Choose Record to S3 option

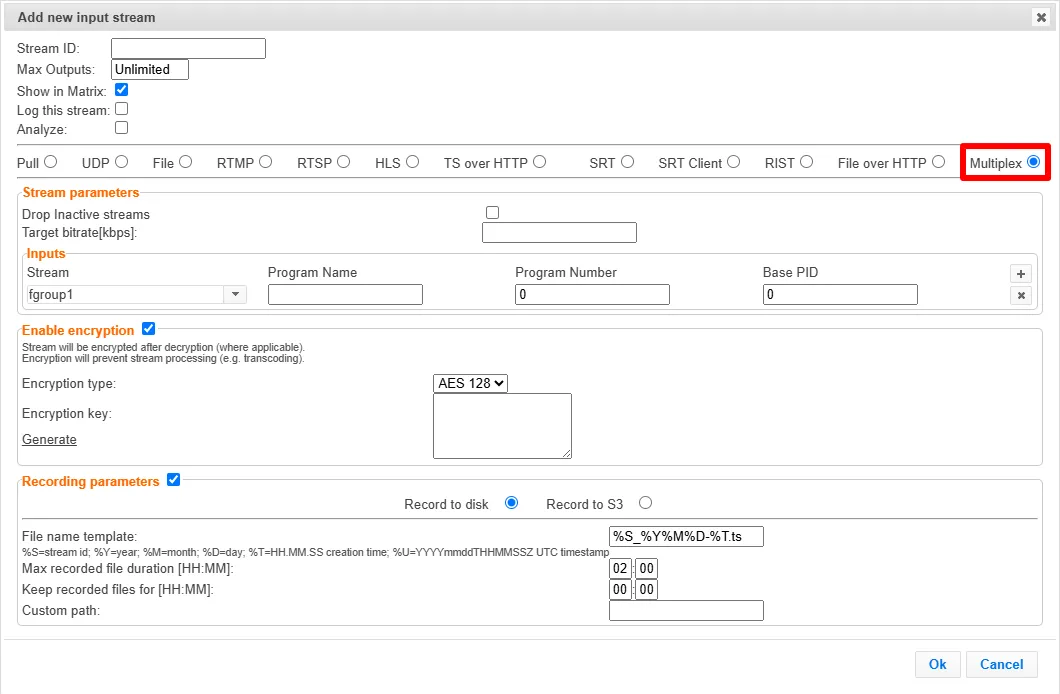click(x=646, y=503)
